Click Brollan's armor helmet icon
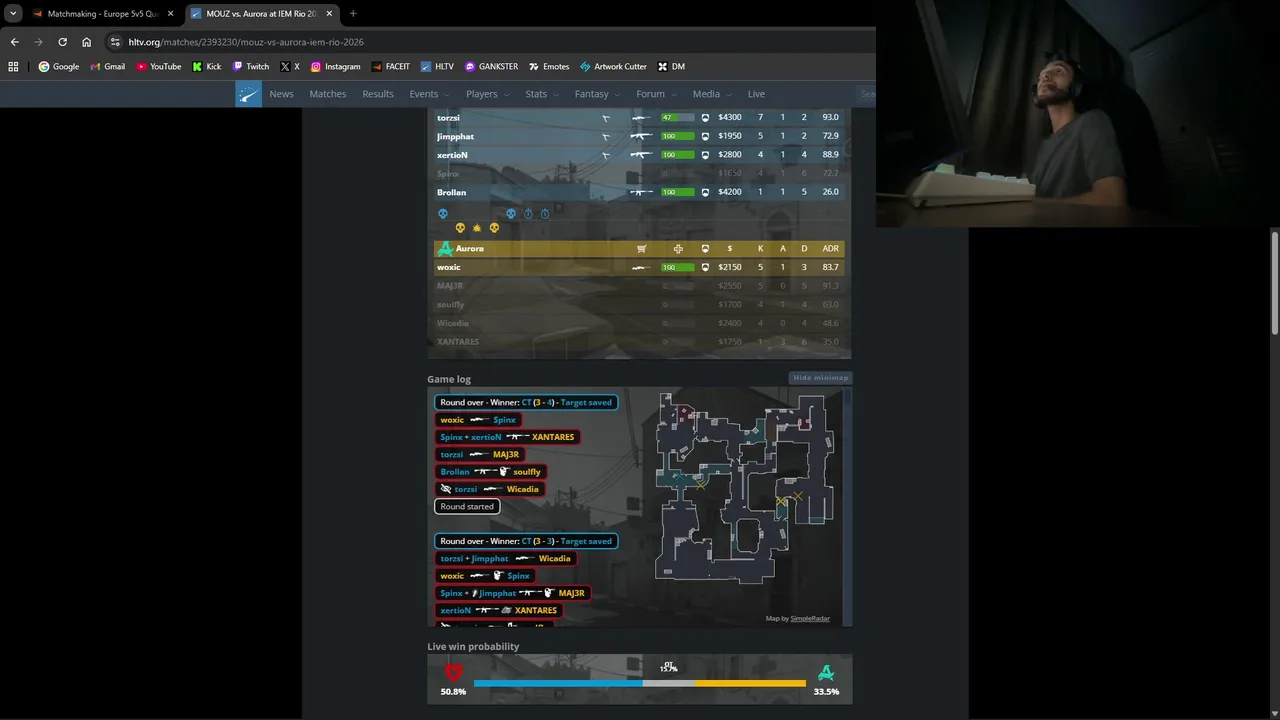 pyautogui.click(x=705, y=192)
